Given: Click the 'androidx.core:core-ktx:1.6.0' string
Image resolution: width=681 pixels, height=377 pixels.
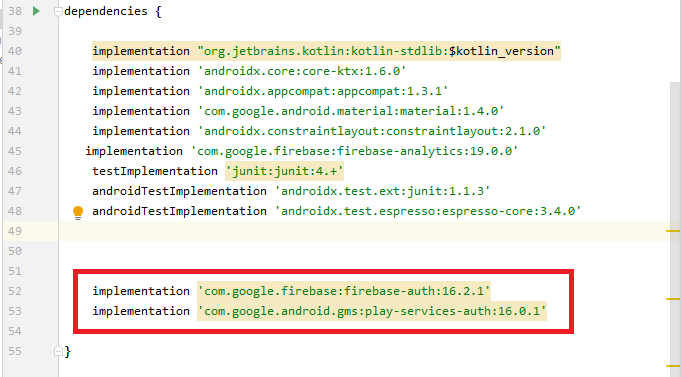Looking at the screenshot, I should point(302,71).
